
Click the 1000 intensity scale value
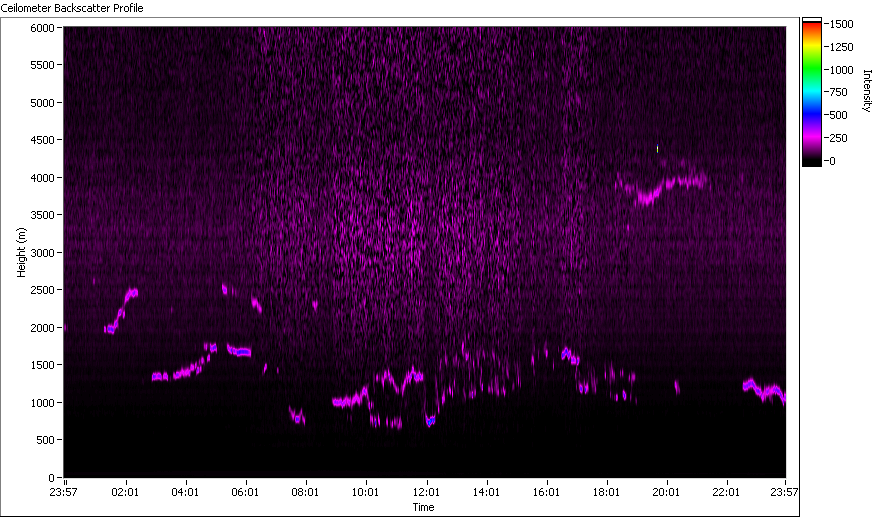coord(841,70)
